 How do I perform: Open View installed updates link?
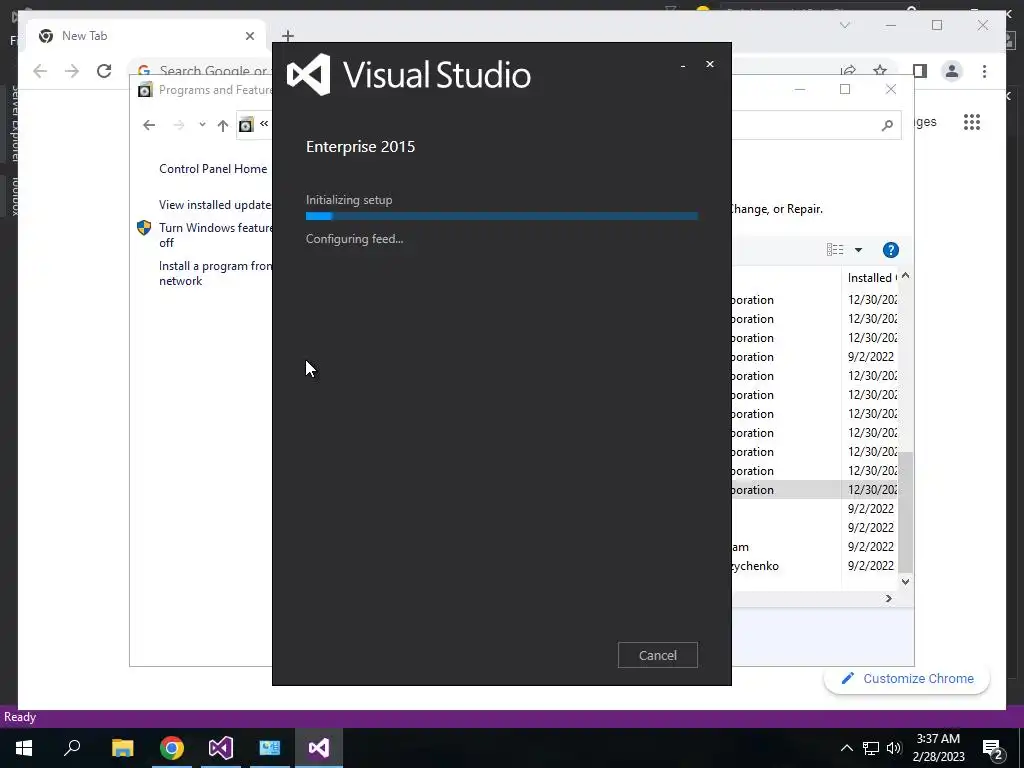[215, 204]
